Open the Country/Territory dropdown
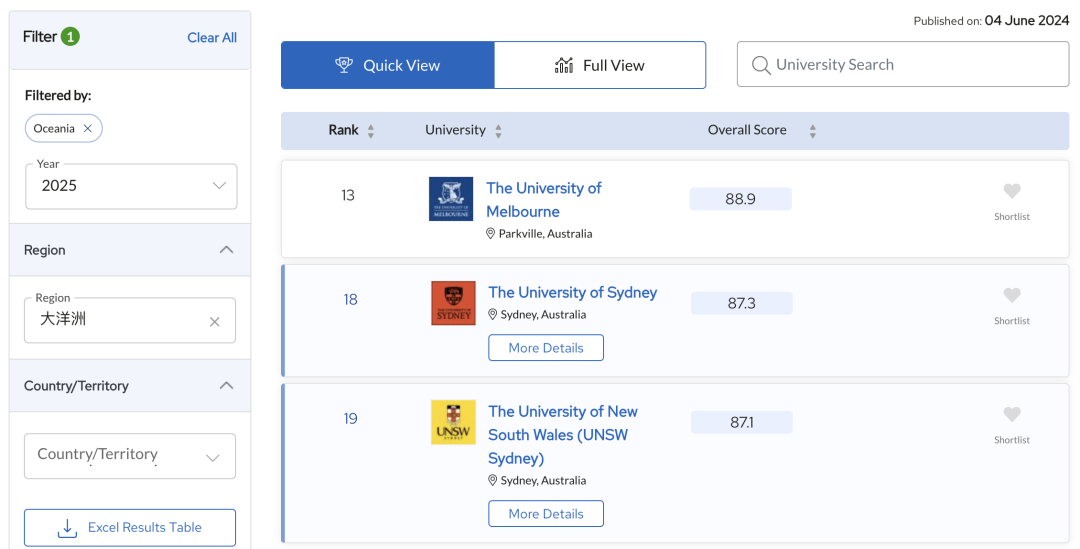This screenshot has height=549, width=1080. pyautogui.click(x=129, y=456)
